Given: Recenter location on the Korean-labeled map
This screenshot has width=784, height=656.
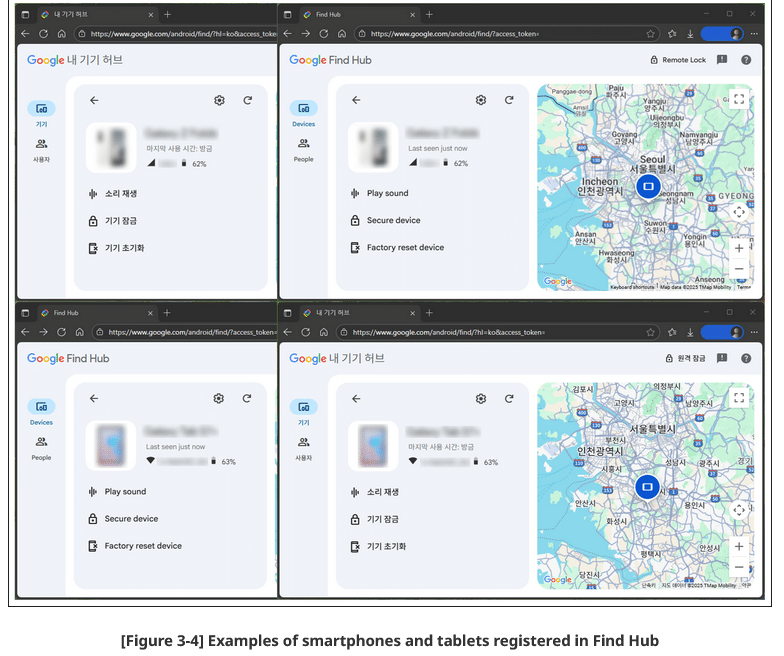Looking at the screenshot, I should pos(738,510).
